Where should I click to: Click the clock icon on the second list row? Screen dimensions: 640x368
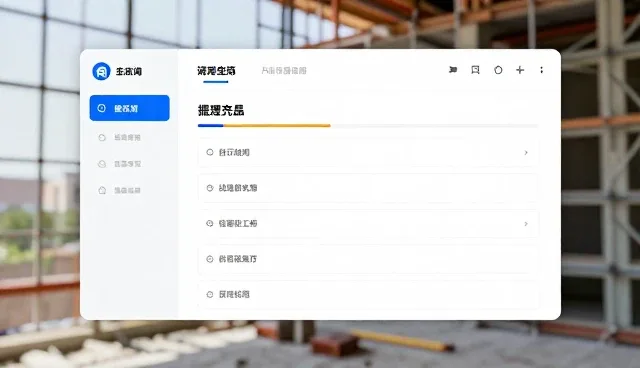coord(210,188)
